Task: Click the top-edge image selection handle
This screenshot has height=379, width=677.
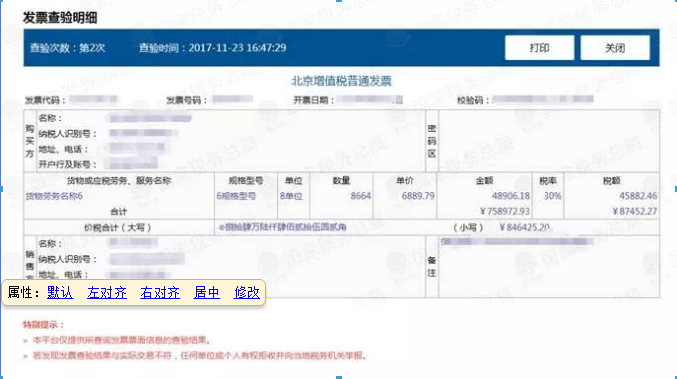Action: click(x=339, y=1)
